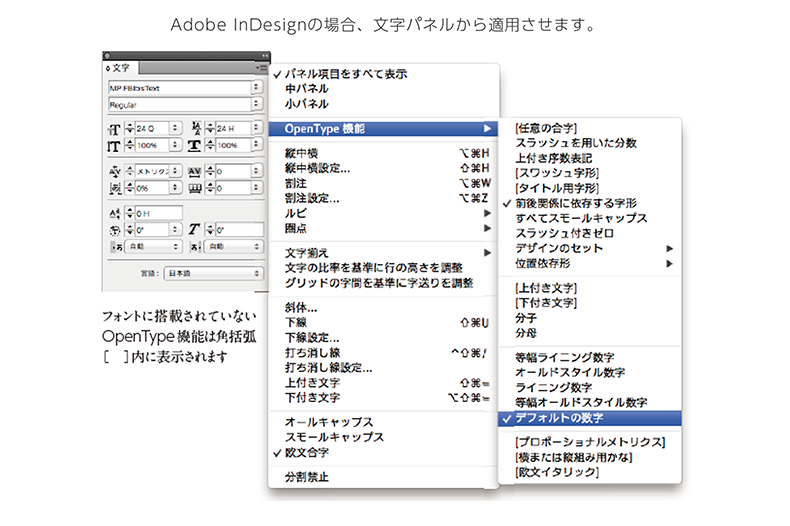Step the tracking value 0

[x=211, y=171]
